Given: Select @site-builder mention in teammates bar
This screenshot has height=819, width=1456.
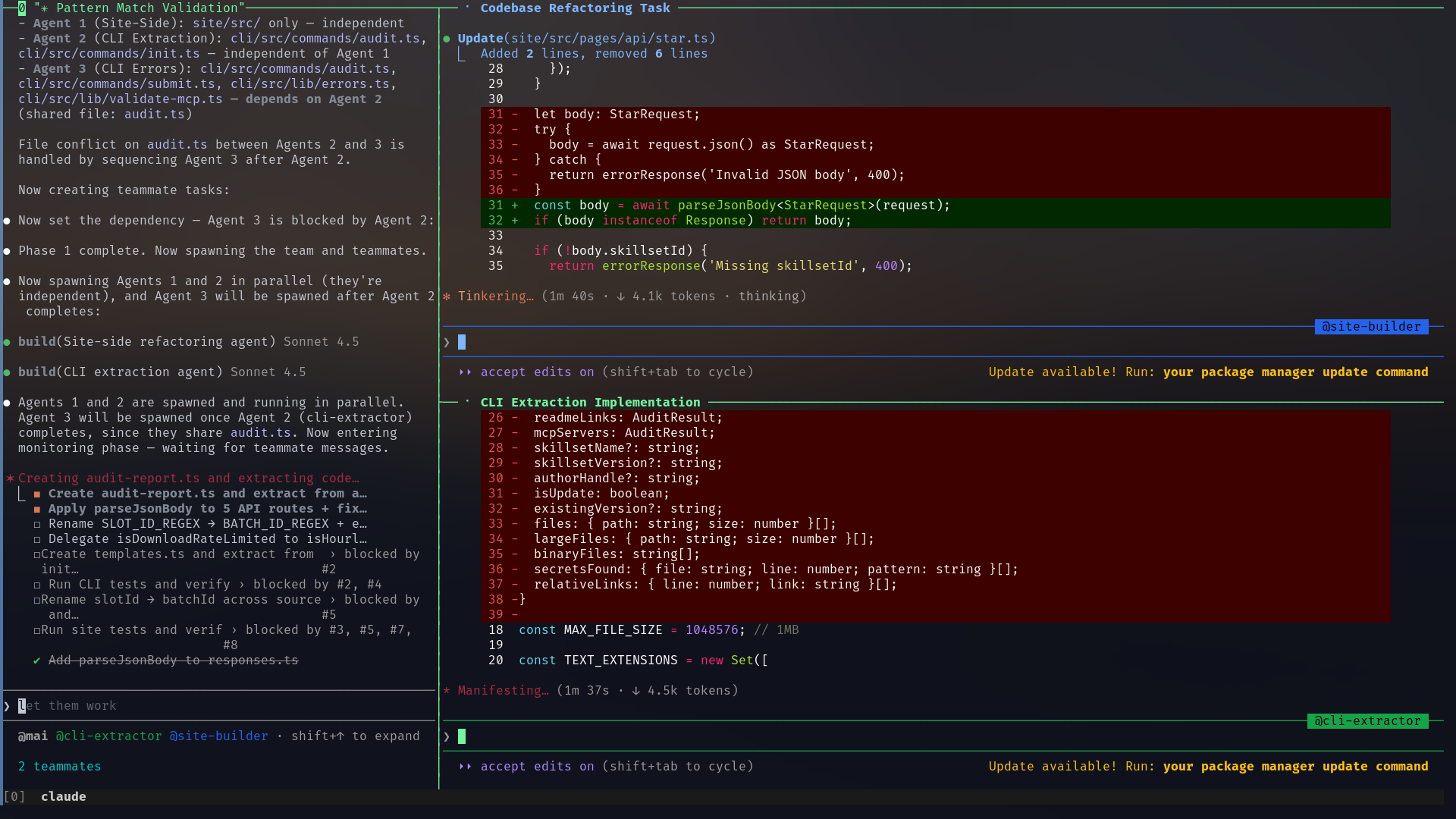Looking at the screenshot, I should tap(219, 736).
